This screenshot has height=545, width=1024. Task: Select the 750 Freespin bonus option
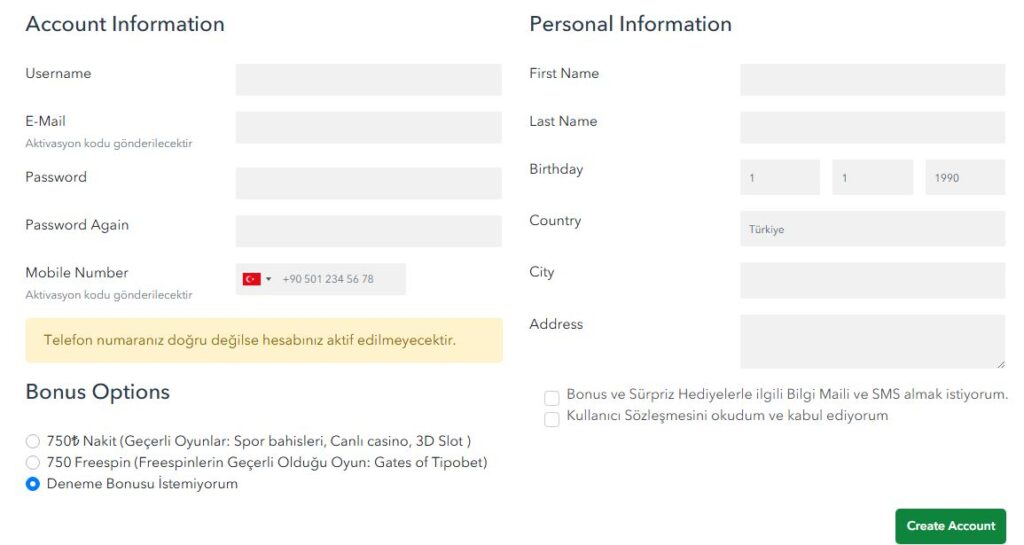click(33, 463)
